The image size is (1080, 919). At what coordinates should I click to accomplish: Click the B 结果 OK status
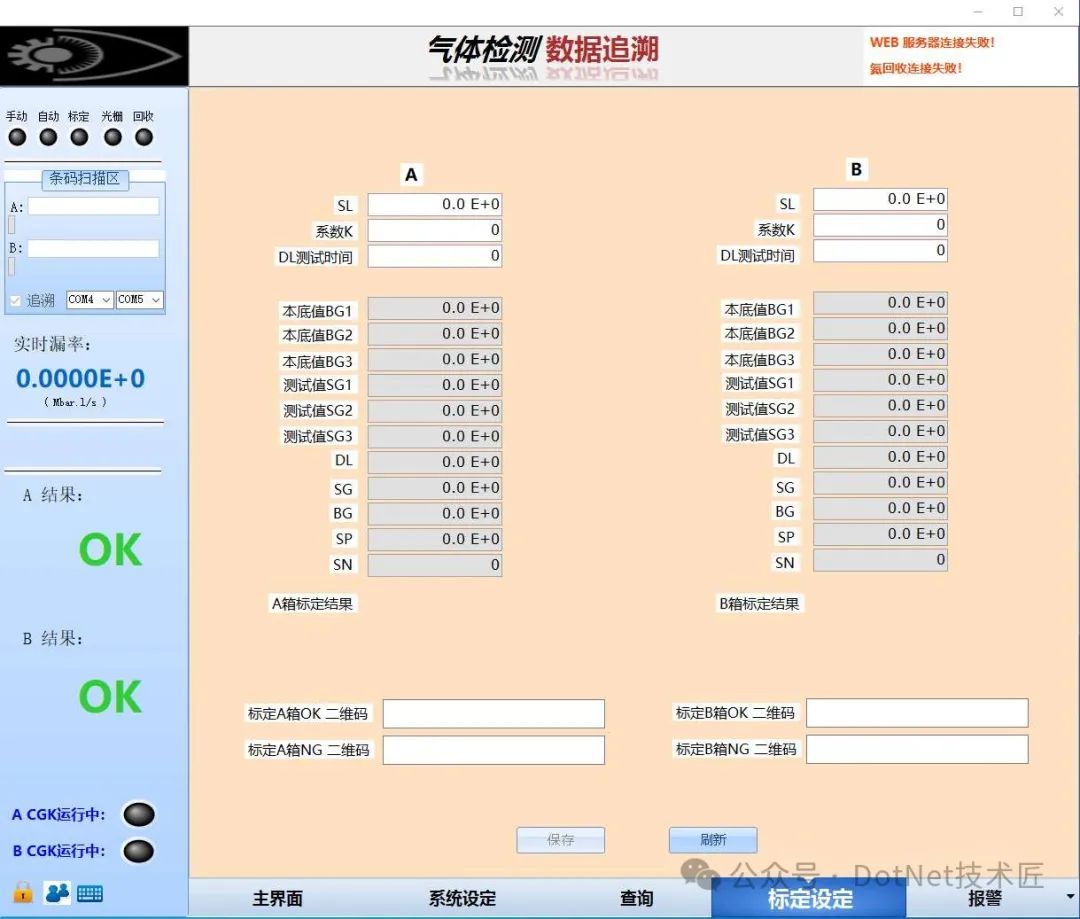tap(110, 696)
